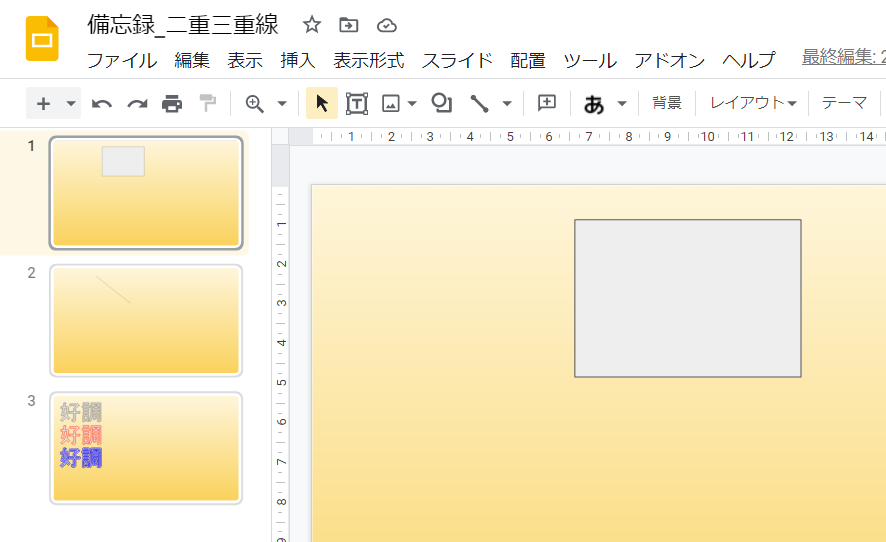The image size is (886, 542).
Task: Insert an image with image icon
Action: [x=391, y=104]
